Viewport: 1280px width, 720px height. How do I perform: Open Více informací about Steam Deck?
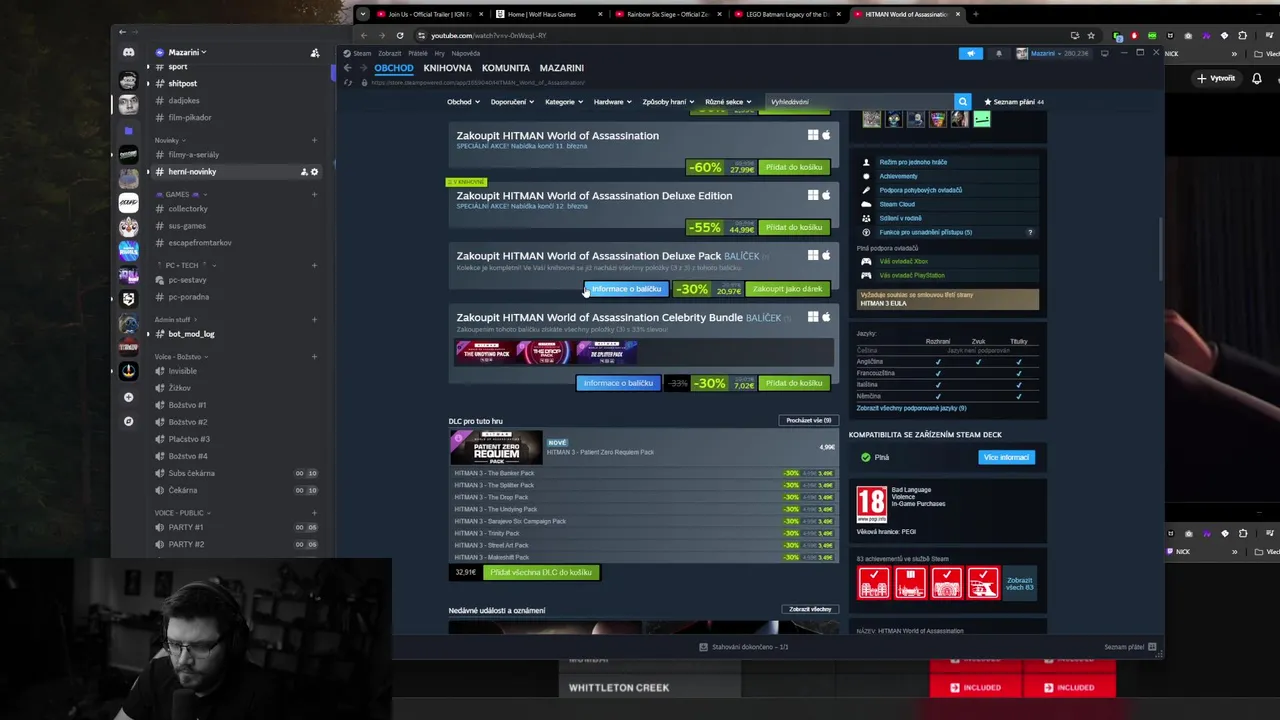click(x=1006, y=457)
